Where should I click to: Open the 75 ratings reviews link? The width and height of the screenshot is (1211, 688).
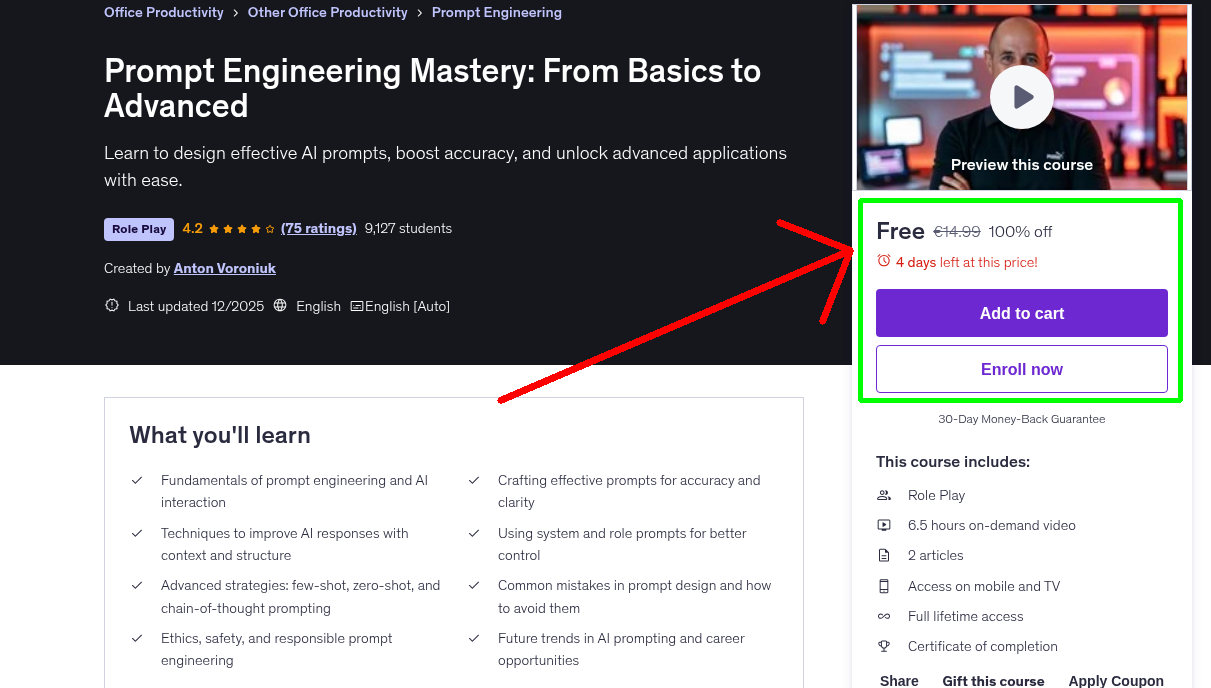[x=318, y=228]
